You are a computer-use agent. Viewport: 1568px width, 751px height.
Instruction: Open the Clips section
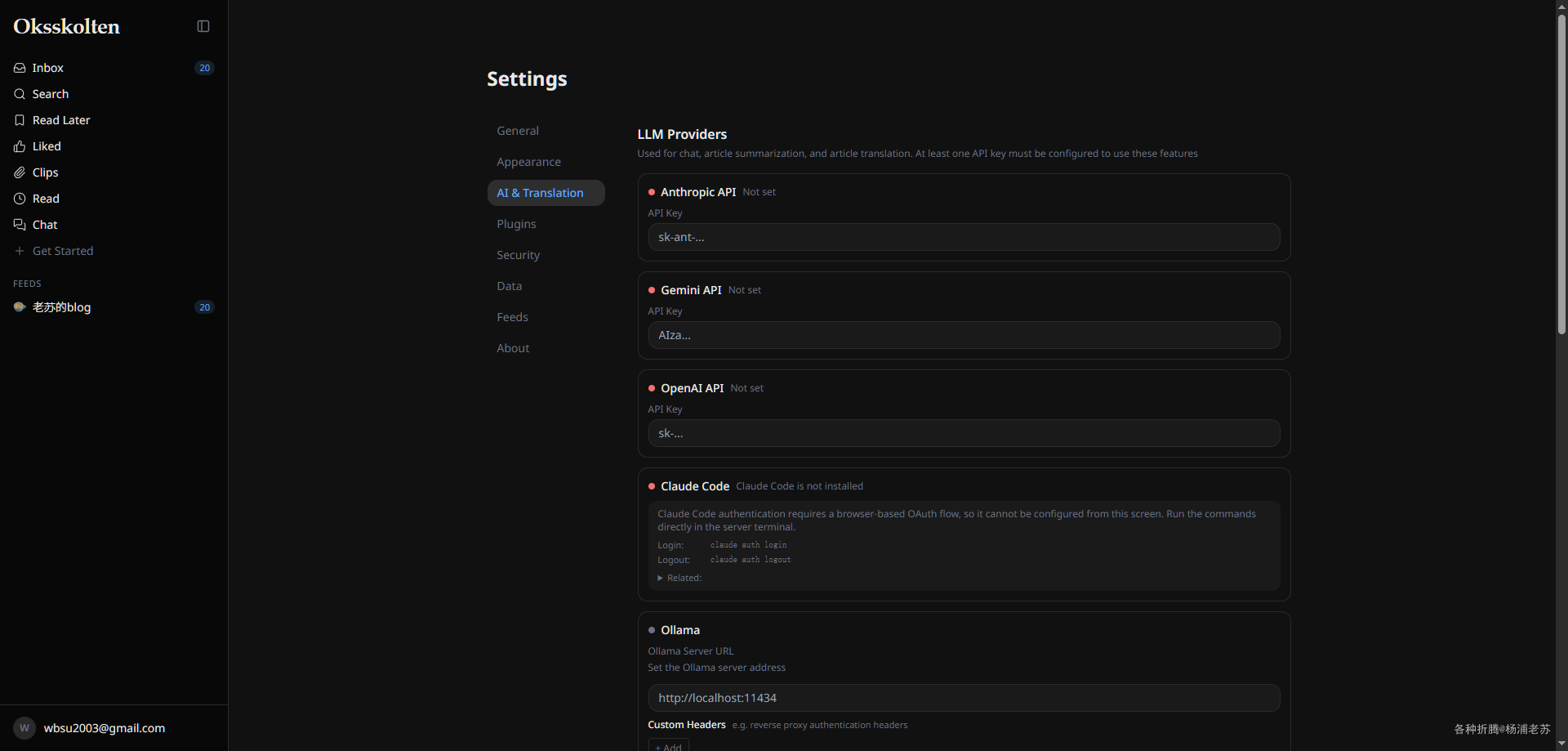point(114,172)
